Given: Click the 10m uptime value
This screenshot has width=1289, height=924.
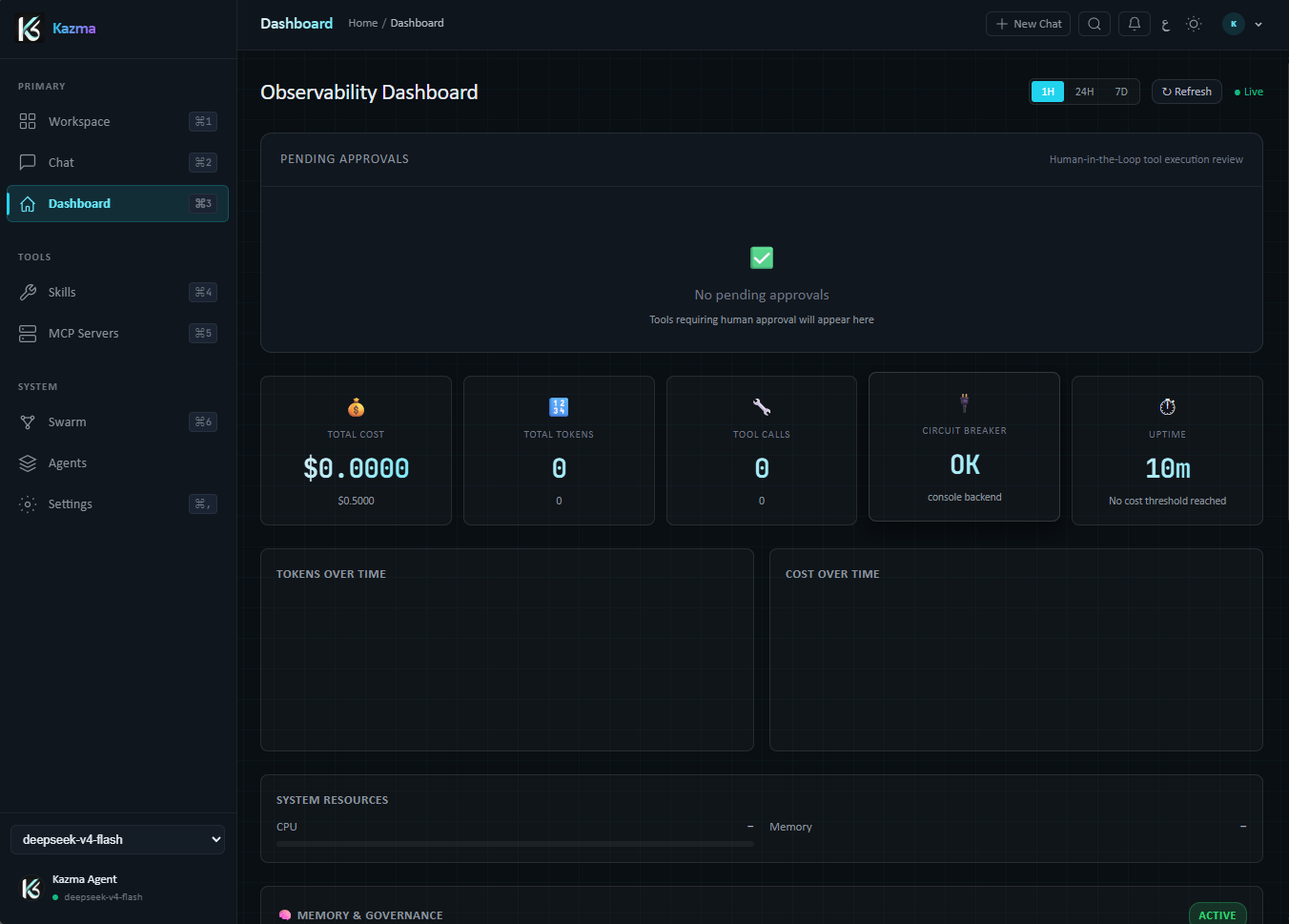Looking at the screenshot, I should tap(1168, 468).
